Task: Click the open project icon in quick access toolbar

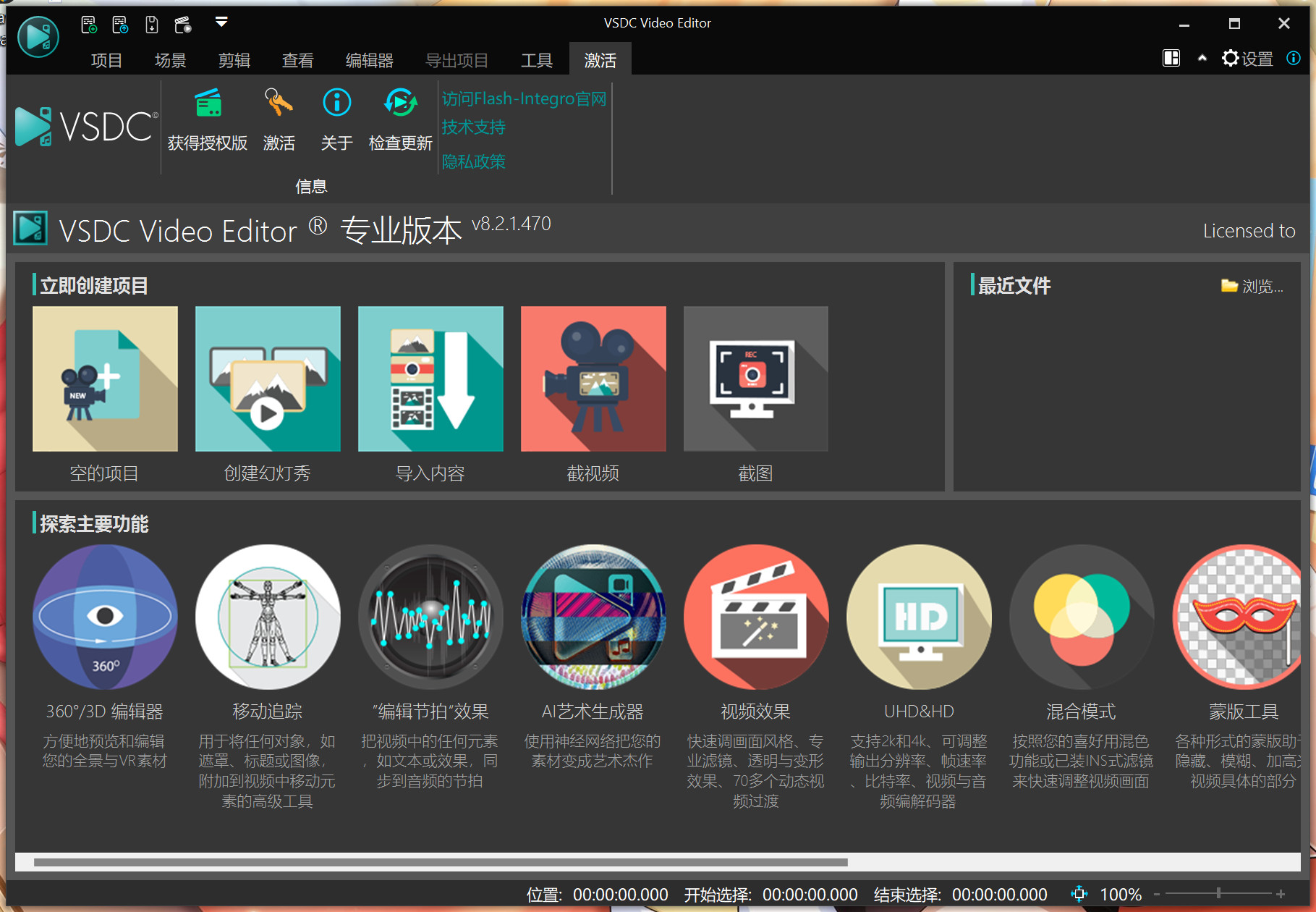Action: tap(120, 25)
